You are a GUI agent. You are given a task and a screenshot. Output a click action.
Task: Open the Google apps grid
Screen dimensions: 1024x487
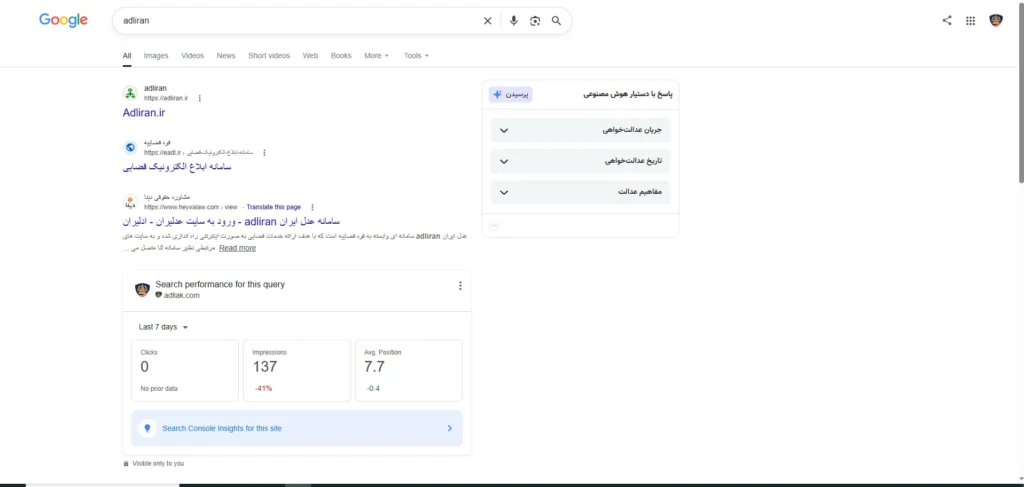pyautogui.click(x=970, y=21)
